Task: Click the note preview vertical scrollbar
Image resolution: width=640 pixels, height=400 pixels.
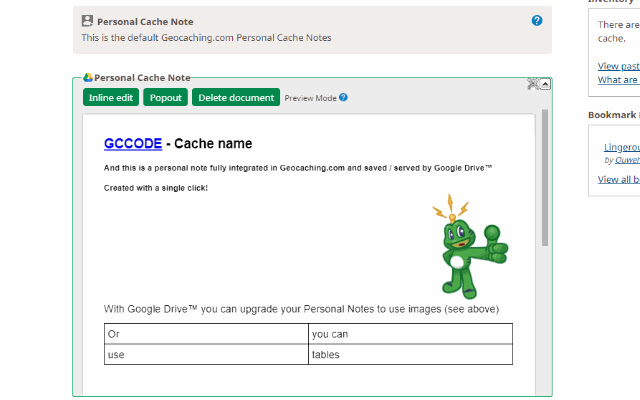Action: 544,178
